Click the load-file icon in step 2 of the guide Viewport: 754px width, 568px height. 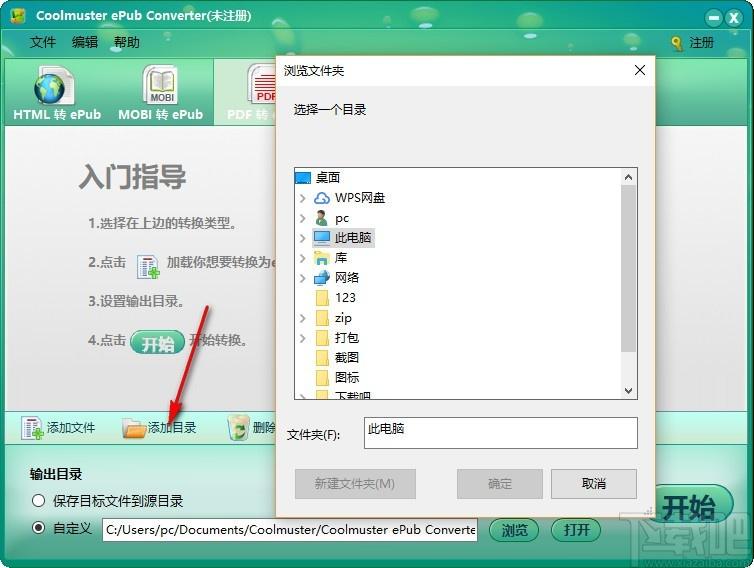(x=148, y=266)
